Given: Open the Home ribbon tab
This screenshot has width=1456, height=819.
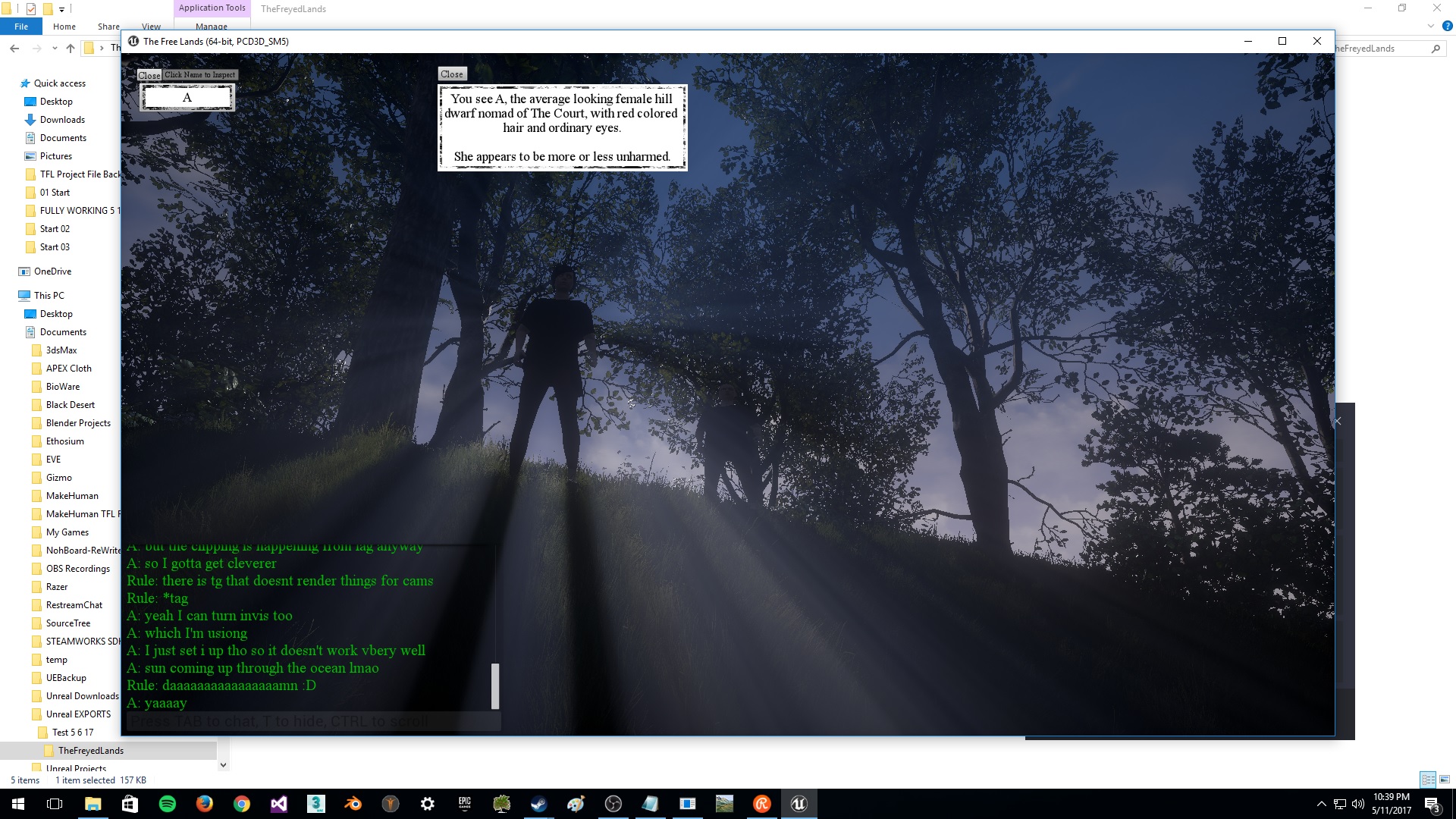Looking at the screenshot, I should click(64, 27).
